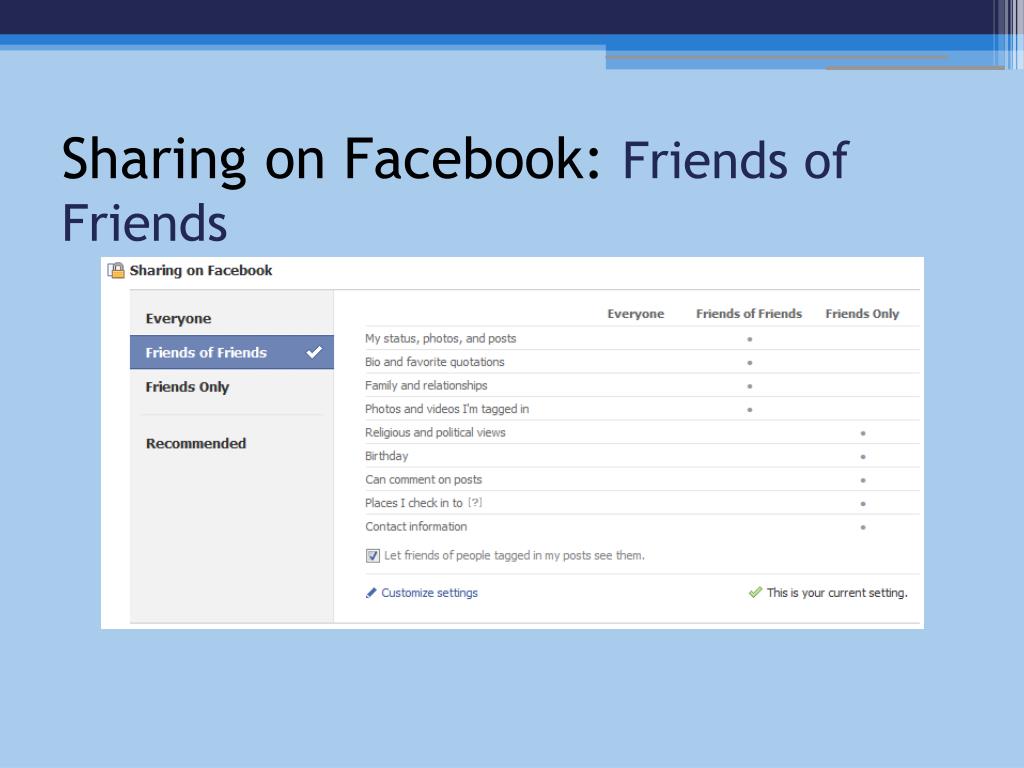The image size is (1024, 768).
Task: Open the [?] help for Places I check in to
Action: pyautogui.click(x=475, y=503)
